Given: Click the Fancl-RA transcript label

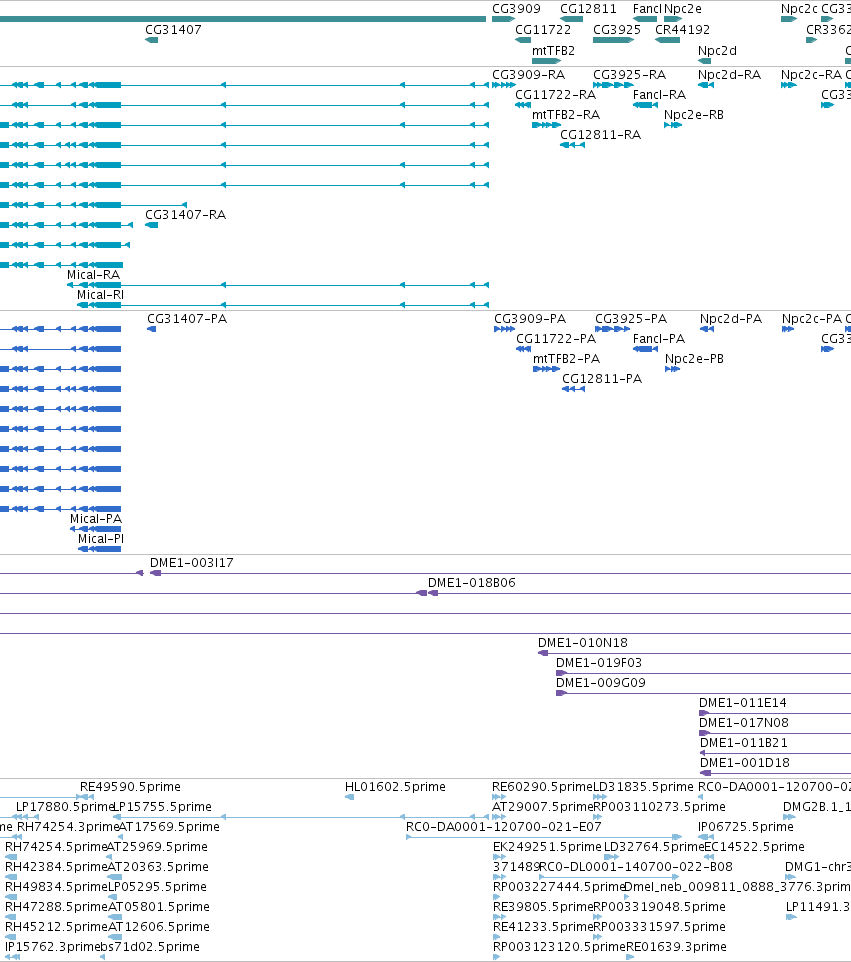Looking at the screenshot, I should [659, 95].
